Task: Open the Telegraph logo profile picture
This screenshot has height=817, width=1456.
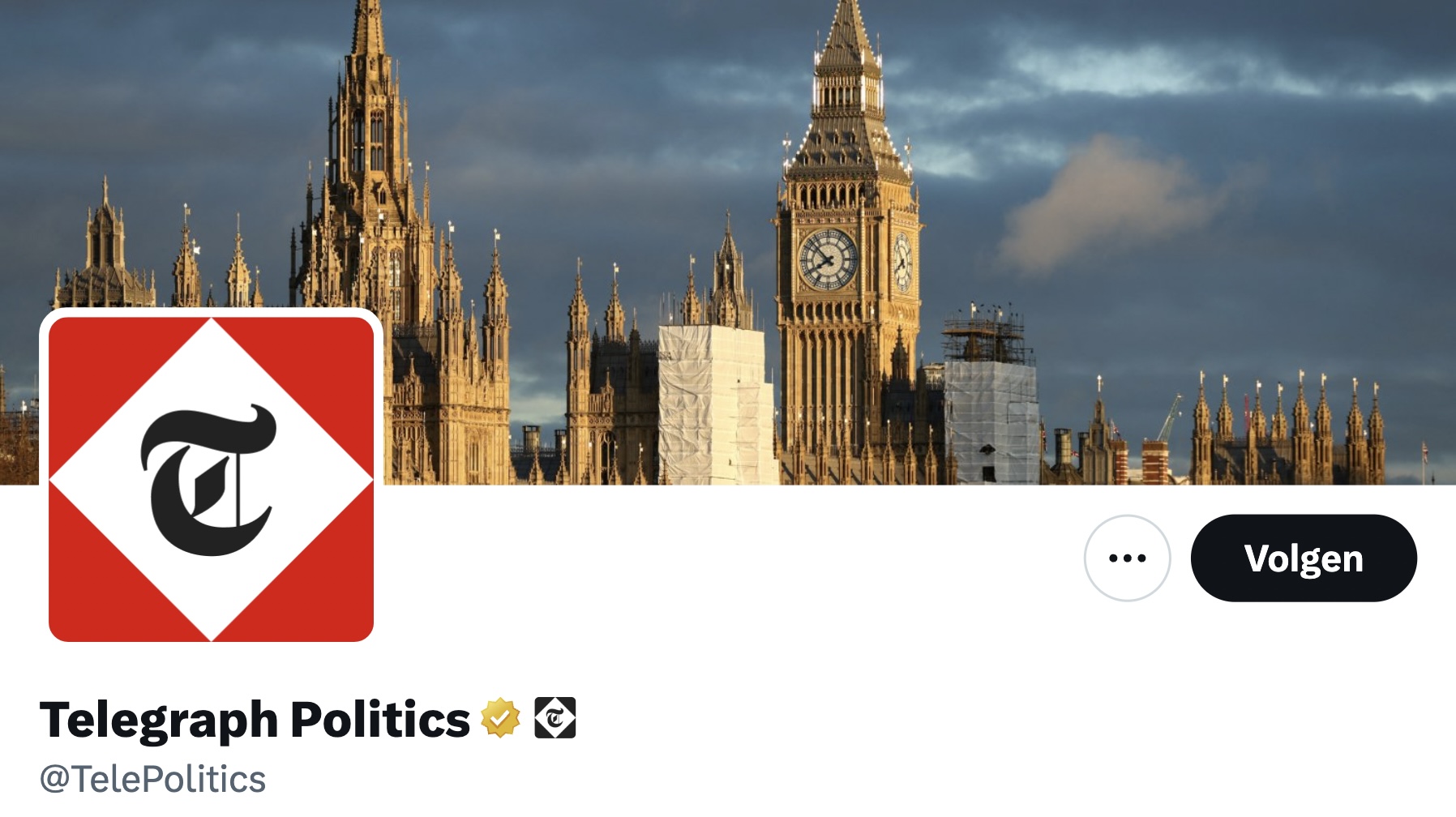Action: point(211,479)
